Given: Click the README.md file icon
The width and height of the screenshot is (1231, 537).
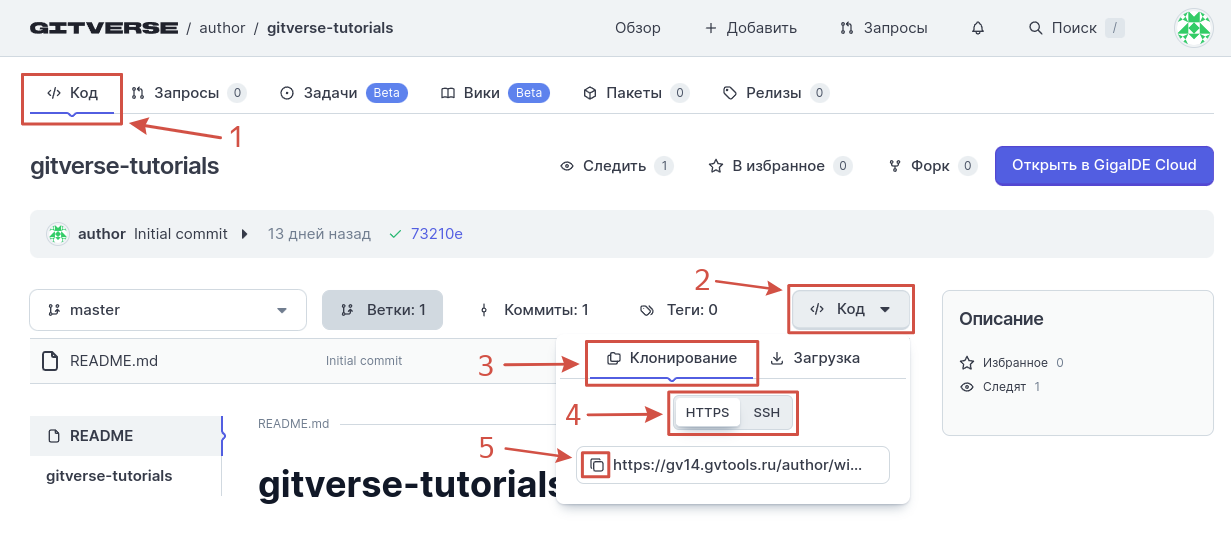Looking at the screenshot, I should (50, 361).
